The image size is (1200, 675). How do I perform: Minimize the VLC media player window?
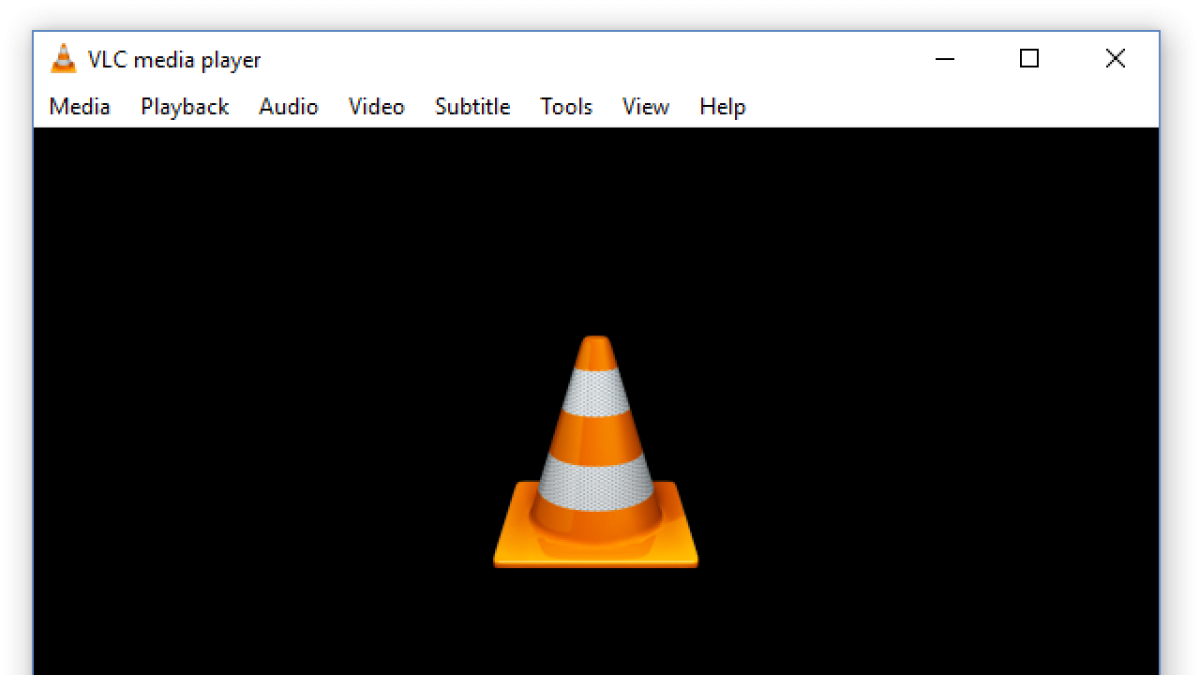coord(944,60)
